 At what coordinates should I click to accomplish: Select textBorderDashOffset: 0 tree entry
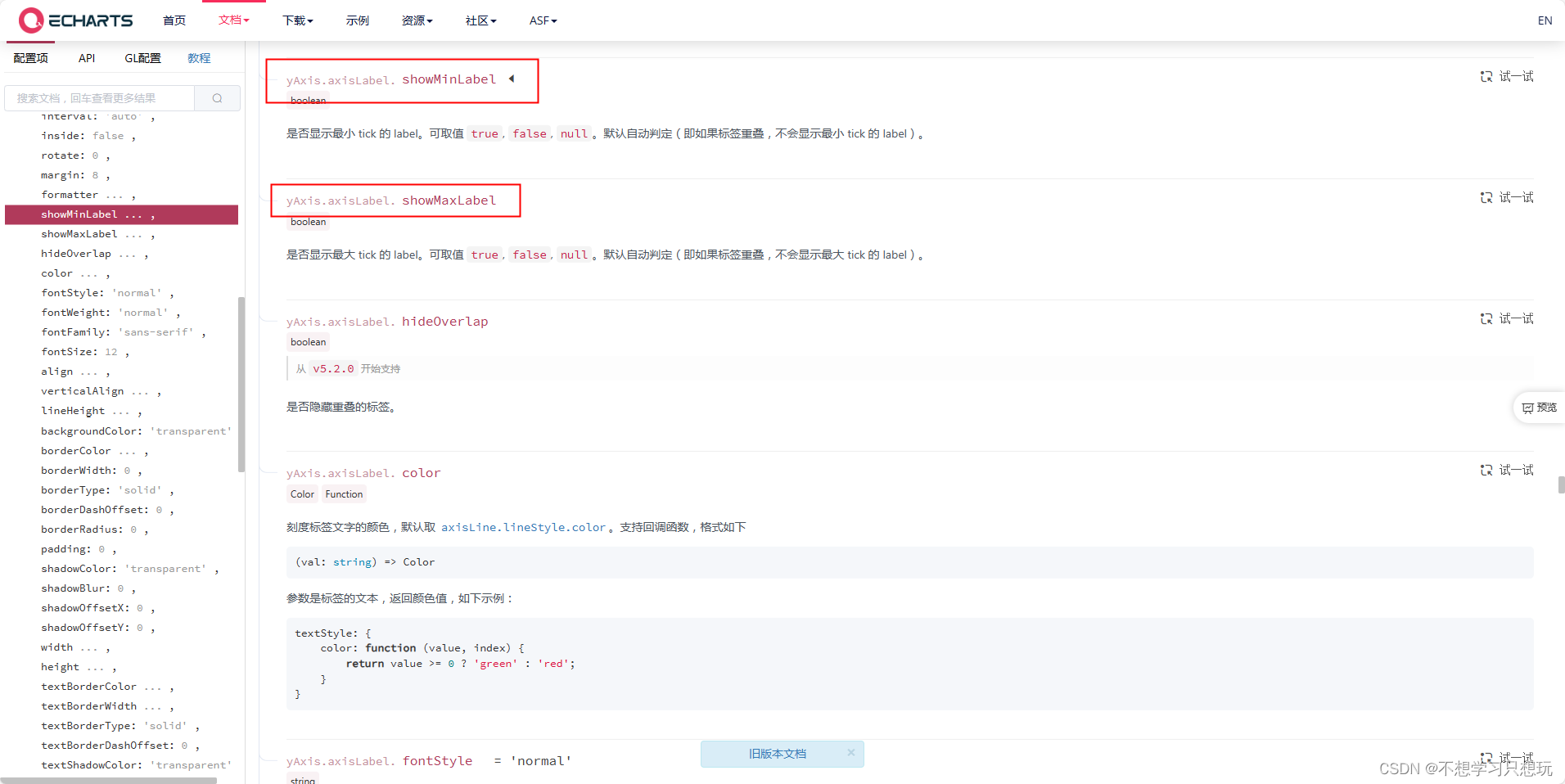(x=120, y=746)
